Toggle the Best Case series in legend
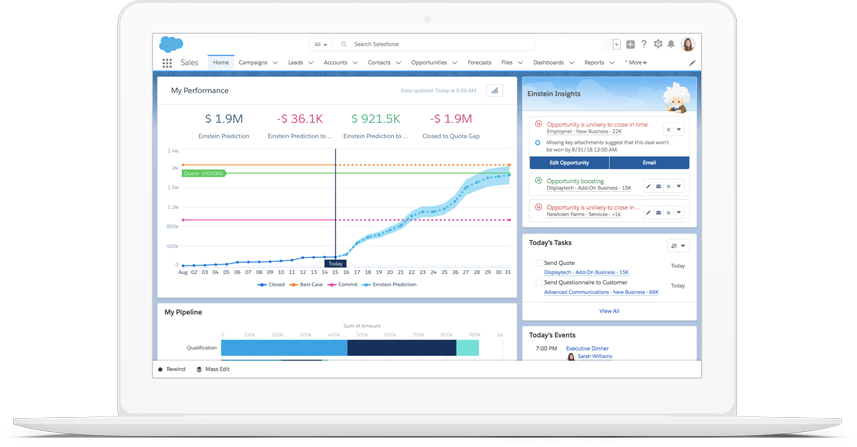The height and width of the screenshot is (447, 857). 306,285
